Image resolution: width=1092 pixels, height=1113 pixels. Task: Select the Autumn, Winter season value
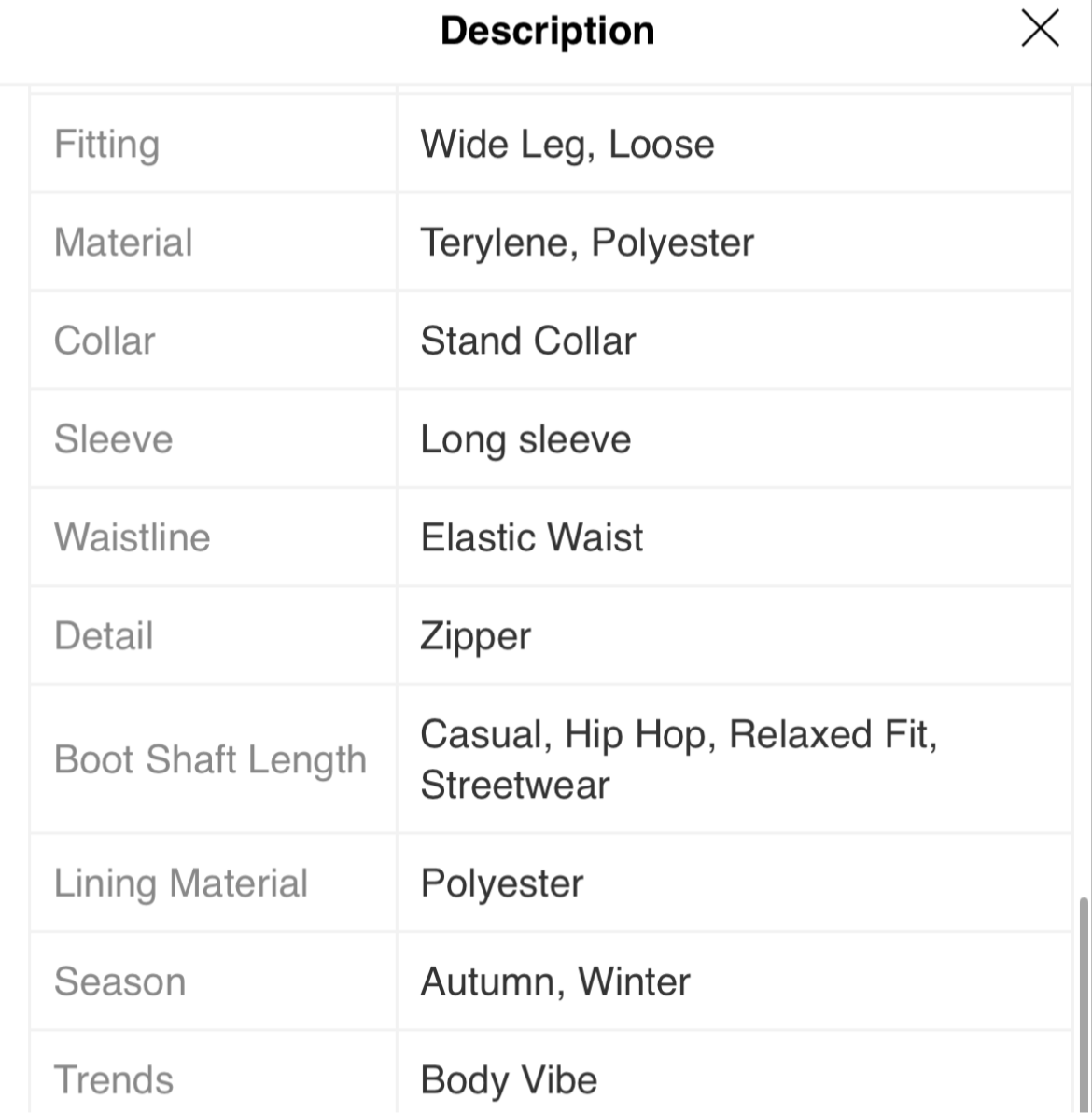click(x=555, y=981)
